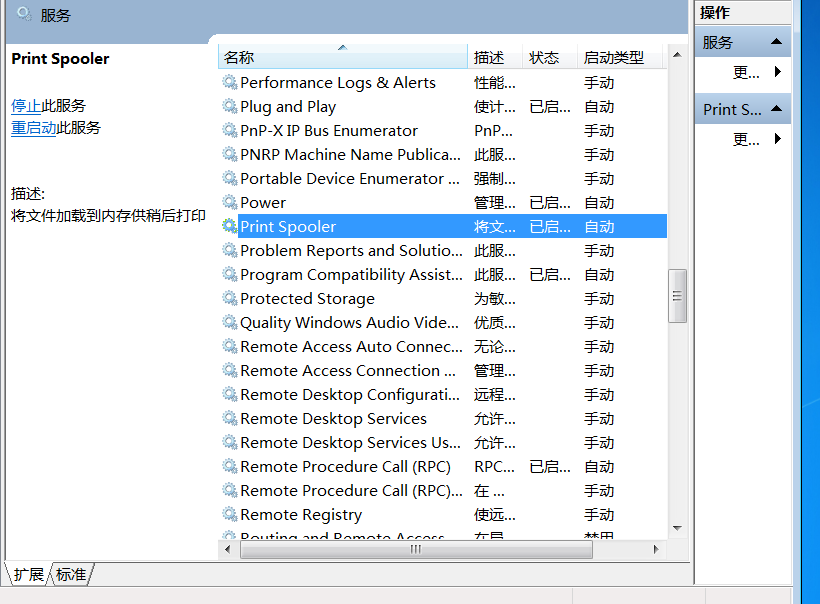Select the Print Spooler service name
820x604 pixels.
coord(288,226)
